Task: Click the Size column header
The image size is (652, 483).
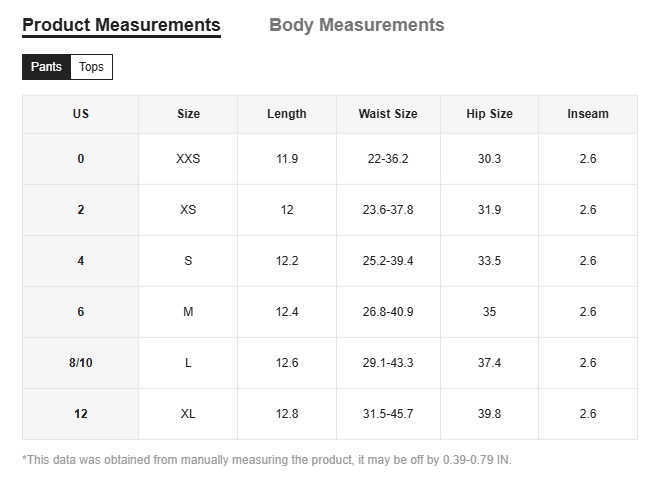Action: (188, 114)
